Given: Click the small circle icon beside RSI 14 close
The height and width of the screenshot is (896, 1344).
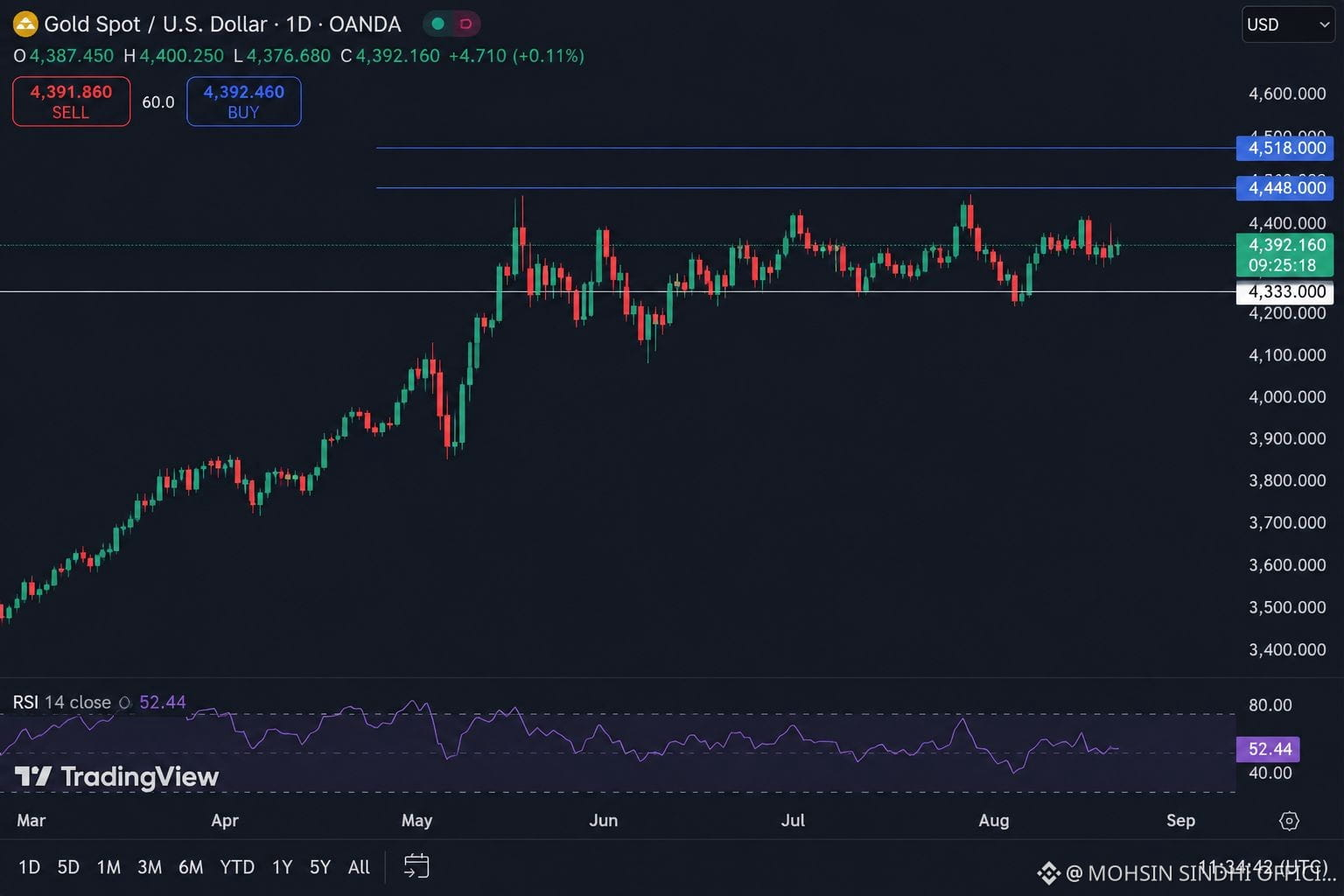Looking at the screenshot, I should coord(124,703).
